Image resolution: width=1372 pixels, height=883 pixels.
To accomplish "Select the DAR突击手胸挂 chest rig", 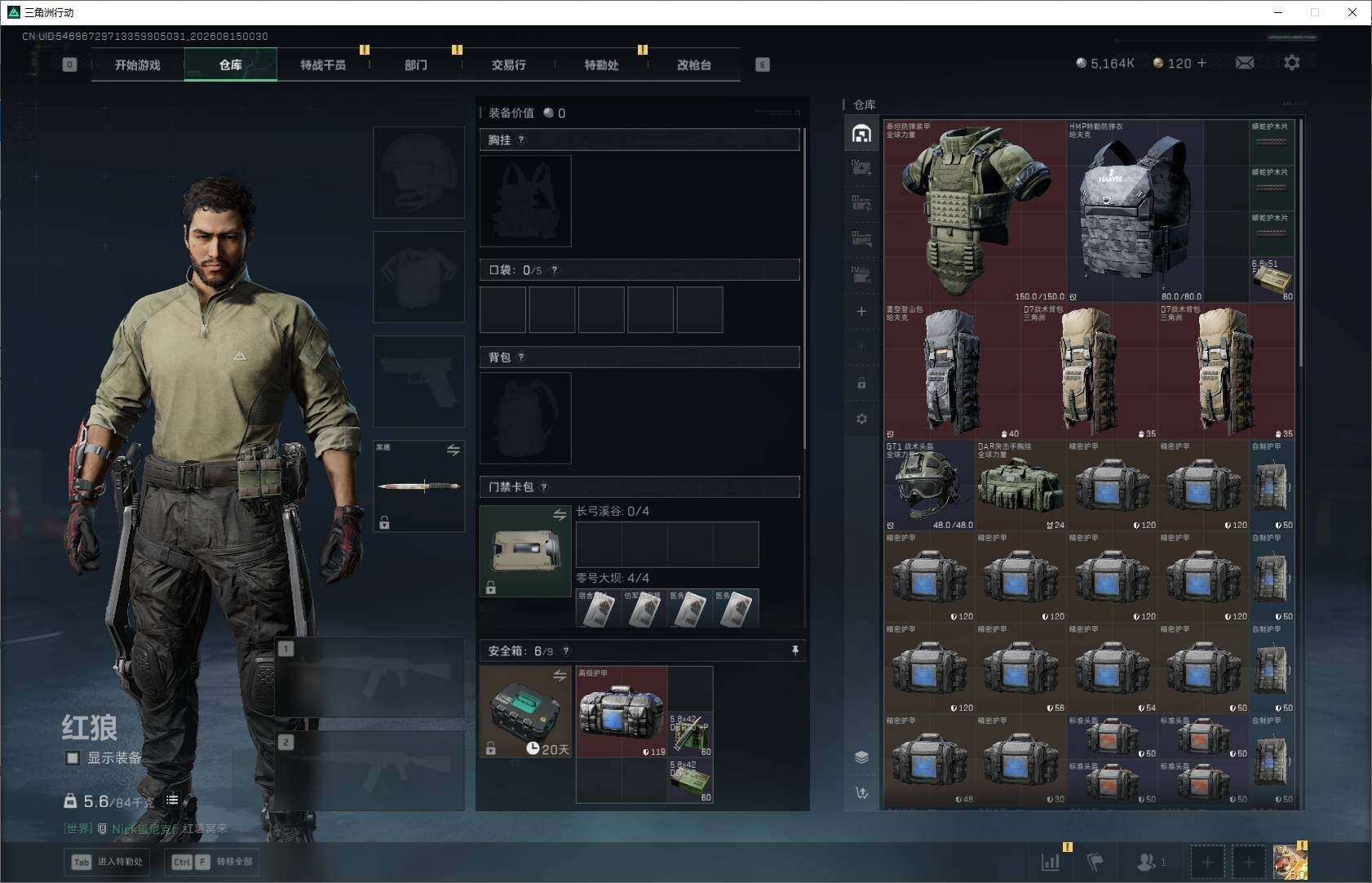I will click(x=1021, y=486).
